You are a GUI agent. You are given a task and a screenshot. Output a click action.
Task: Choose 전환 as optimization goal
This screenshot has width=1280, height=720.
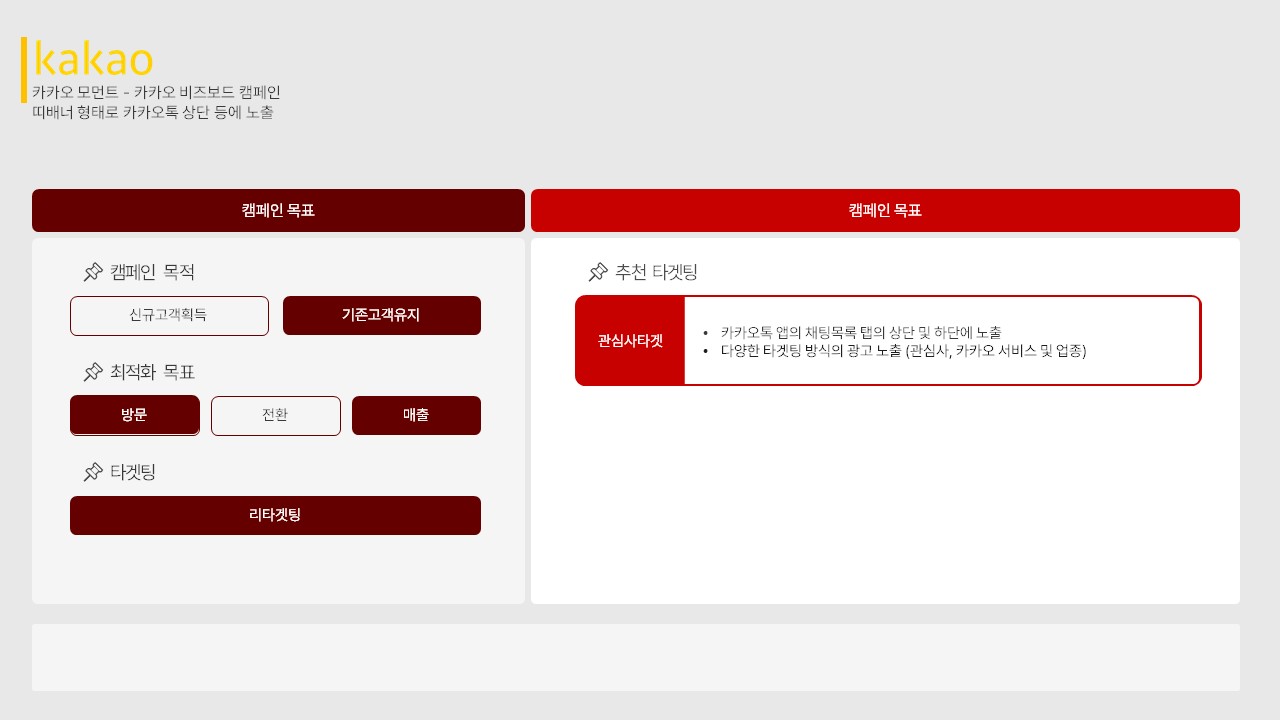[275, 415]
